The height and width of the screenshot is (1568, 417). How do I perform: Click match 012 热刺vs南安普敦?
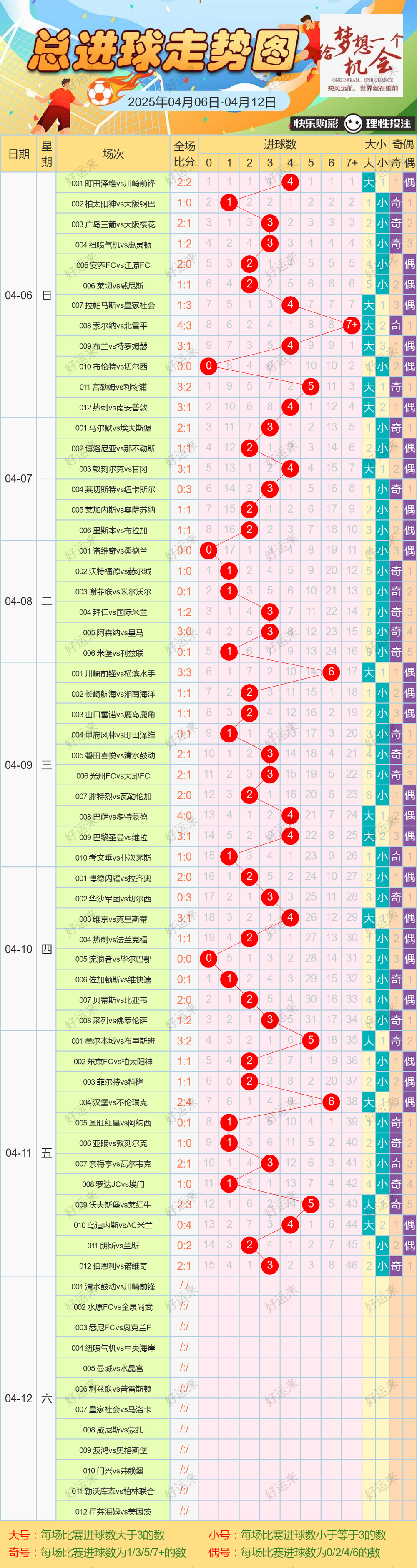(113, 408)
